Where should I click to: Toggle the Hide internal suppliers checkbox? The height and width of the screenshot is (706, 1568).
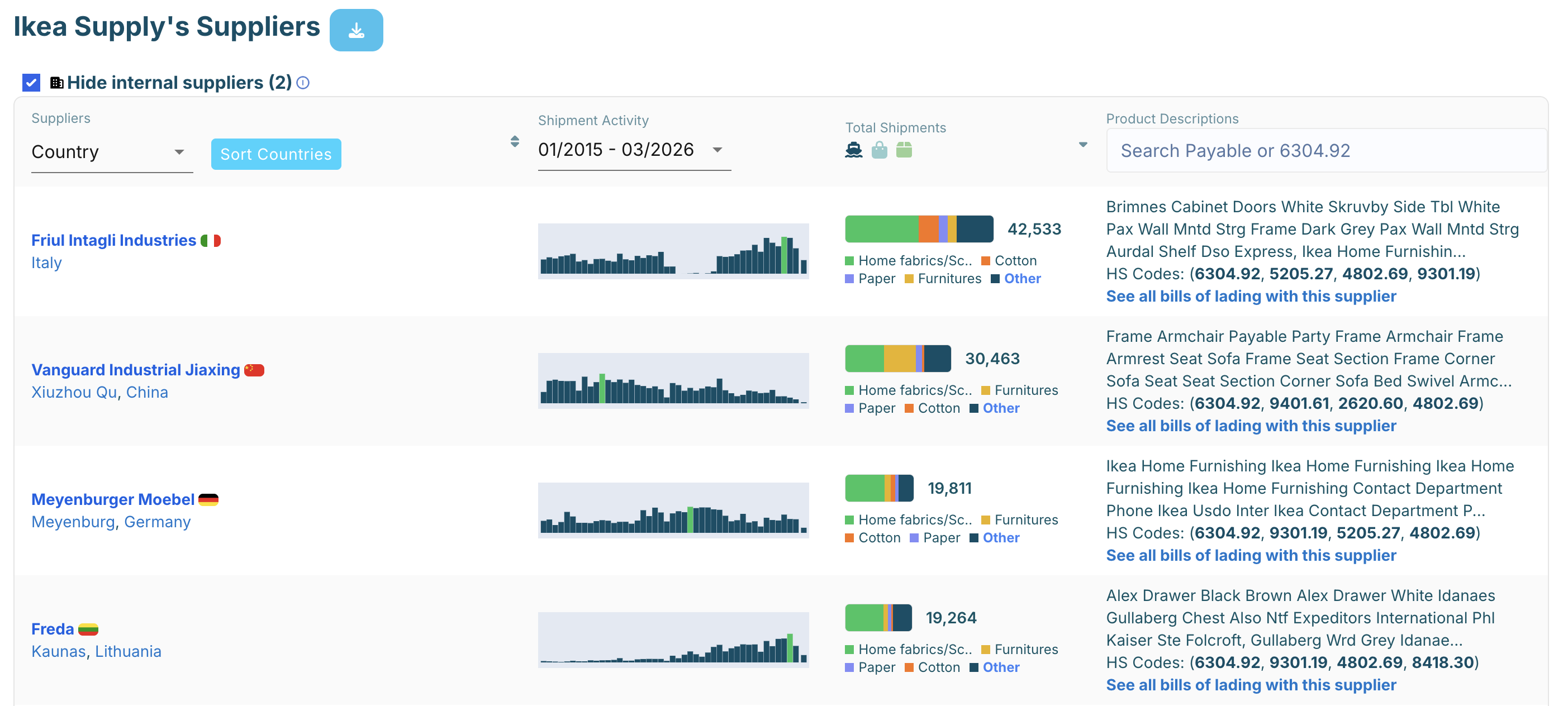coord(31,82)
